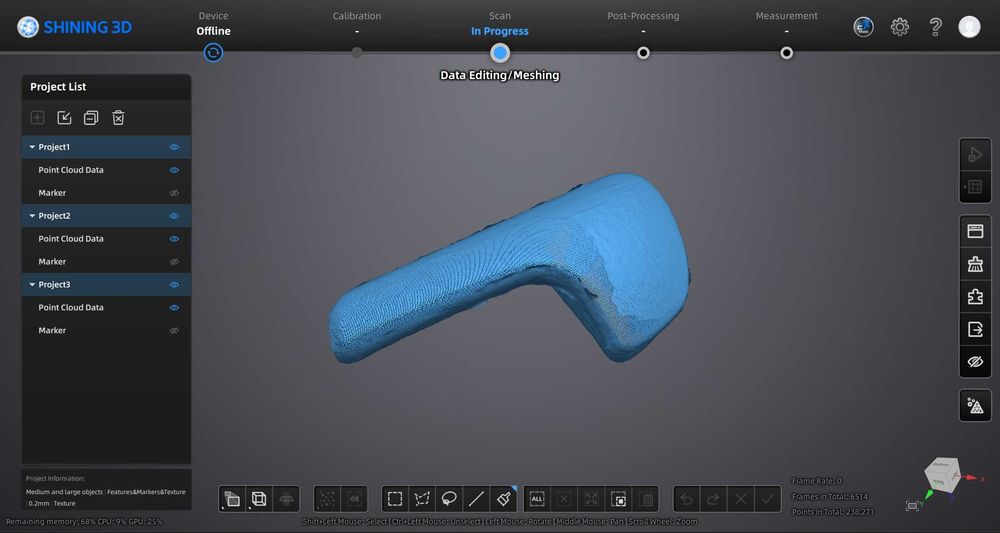
Task: Select Point Cloud Data under Project3
Action: (107, 308)
